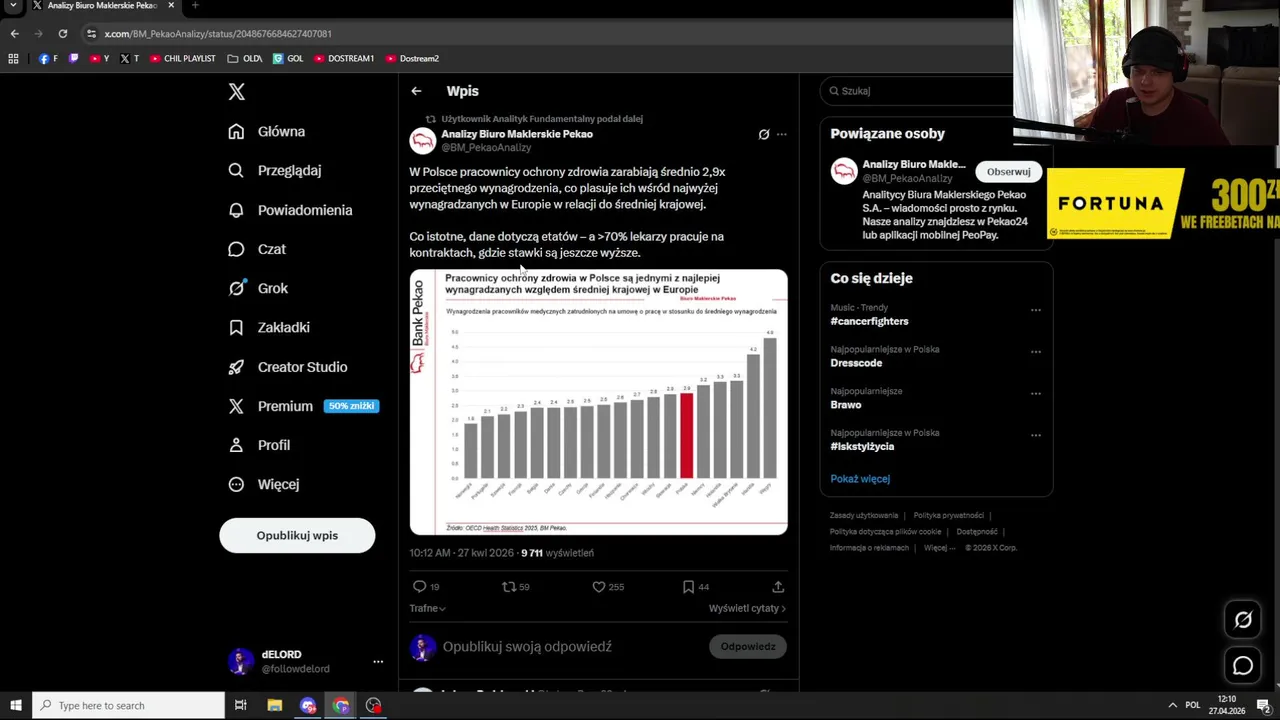Open Task View on taskbar
This screenshot has height=720, width=1280.
point(240,706)
